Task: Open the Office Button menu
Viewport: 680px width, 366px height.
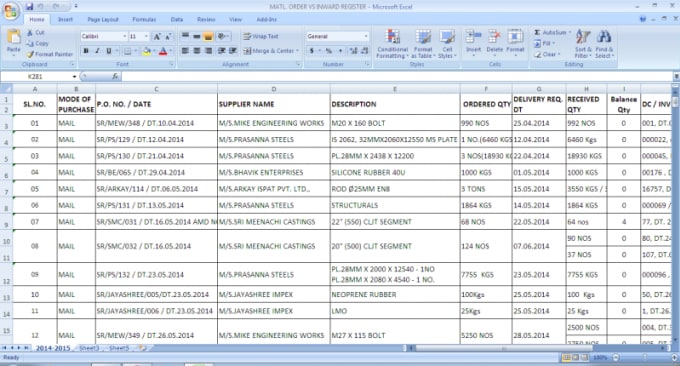Action: (10, 11)
